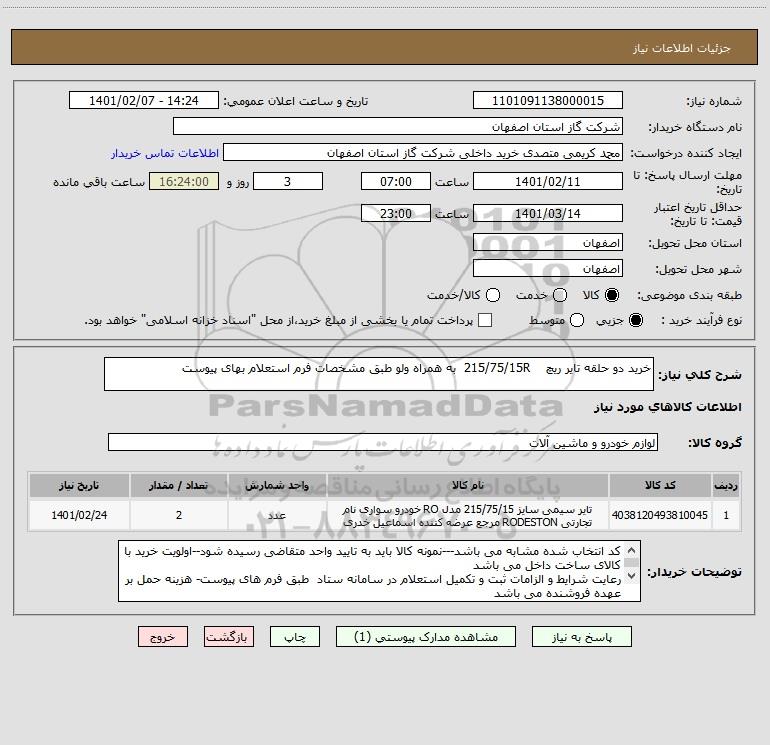Open the اطلاعات تماس خریدار link
770x745 pixels.
coord(165,153)
